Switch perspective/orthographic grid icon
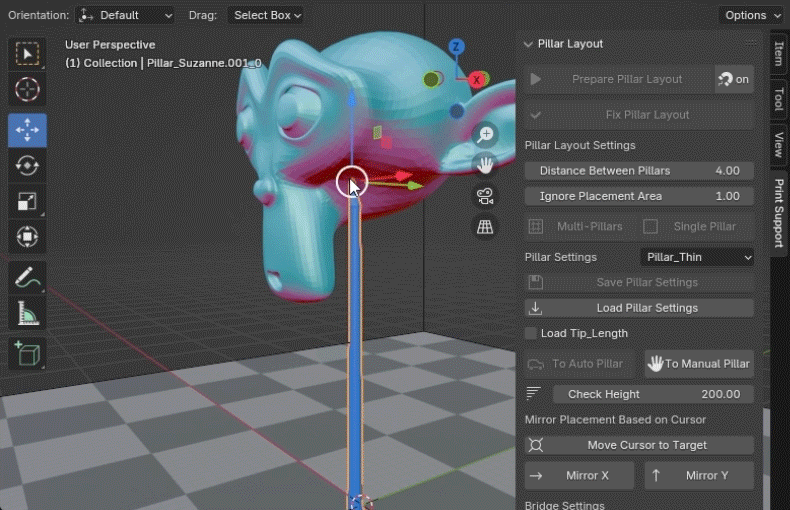This screenshot has width=790, height=510. [x=485, y=227]
